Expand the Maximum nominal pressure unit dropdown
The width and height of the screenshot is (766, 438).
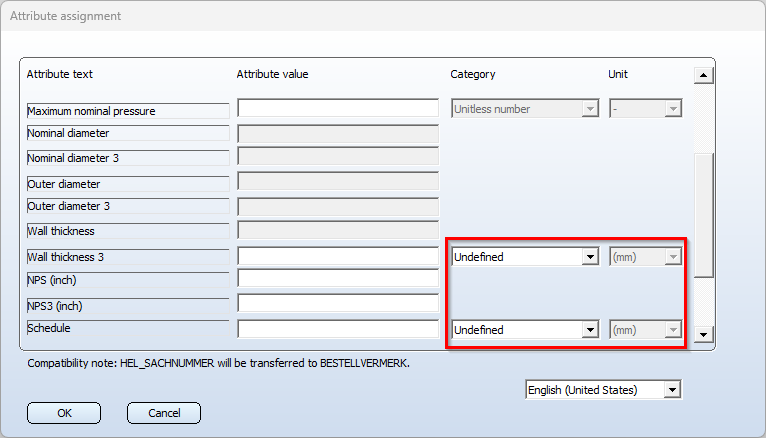point(645,109)
